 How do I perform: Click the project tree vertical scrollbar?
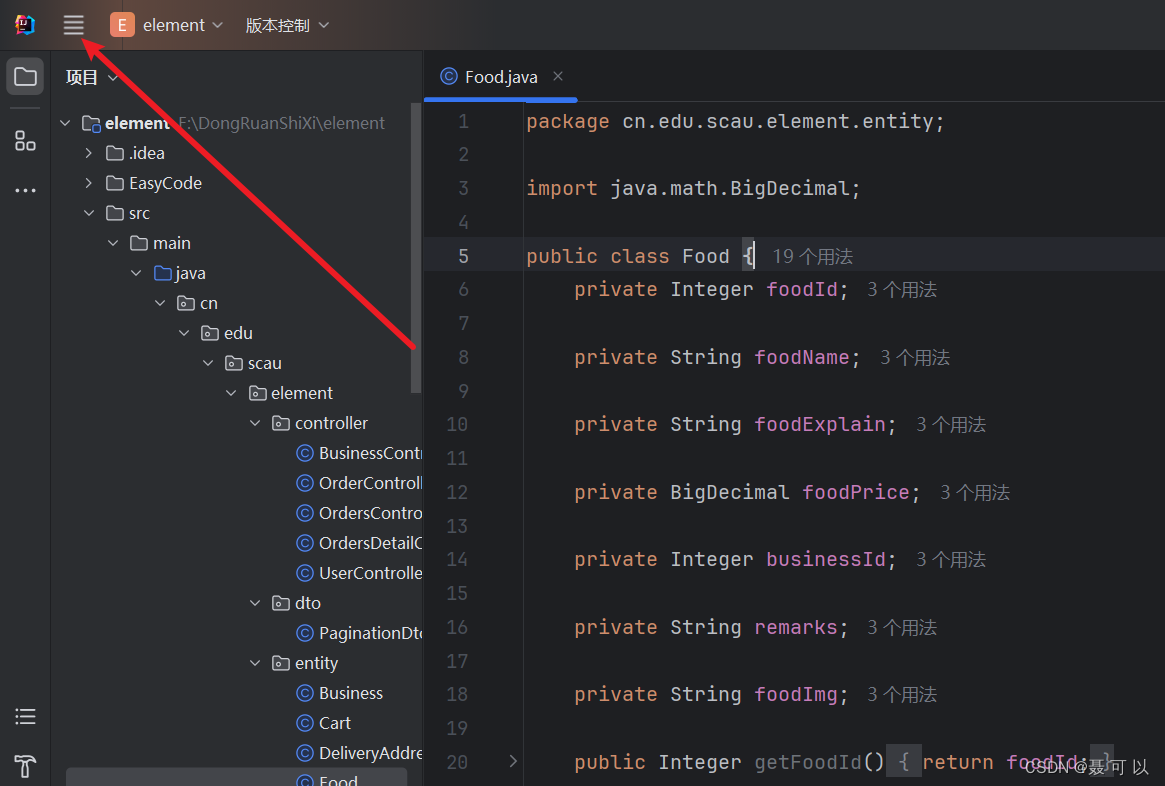(x=415, y=247)
